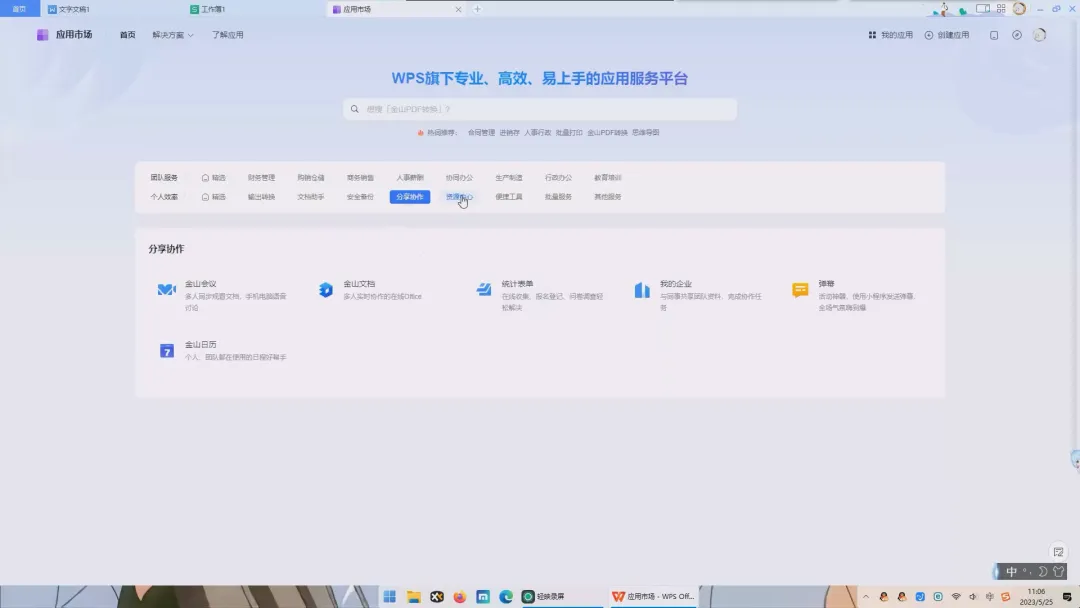Select the 人事薪酬 category
The height and width of the screenshot is (608, 1080).
[x=410, y=178]
